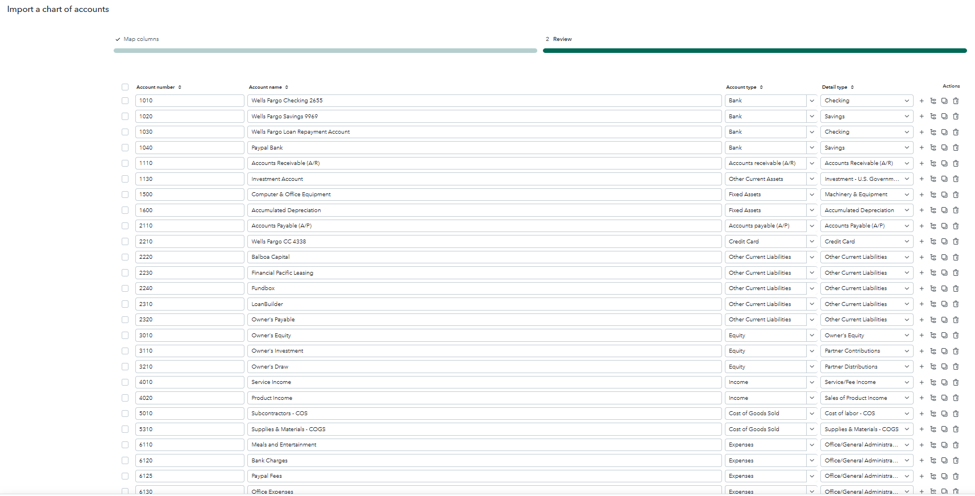
Task: Sort by Detail type column
Action: (852, 88)
